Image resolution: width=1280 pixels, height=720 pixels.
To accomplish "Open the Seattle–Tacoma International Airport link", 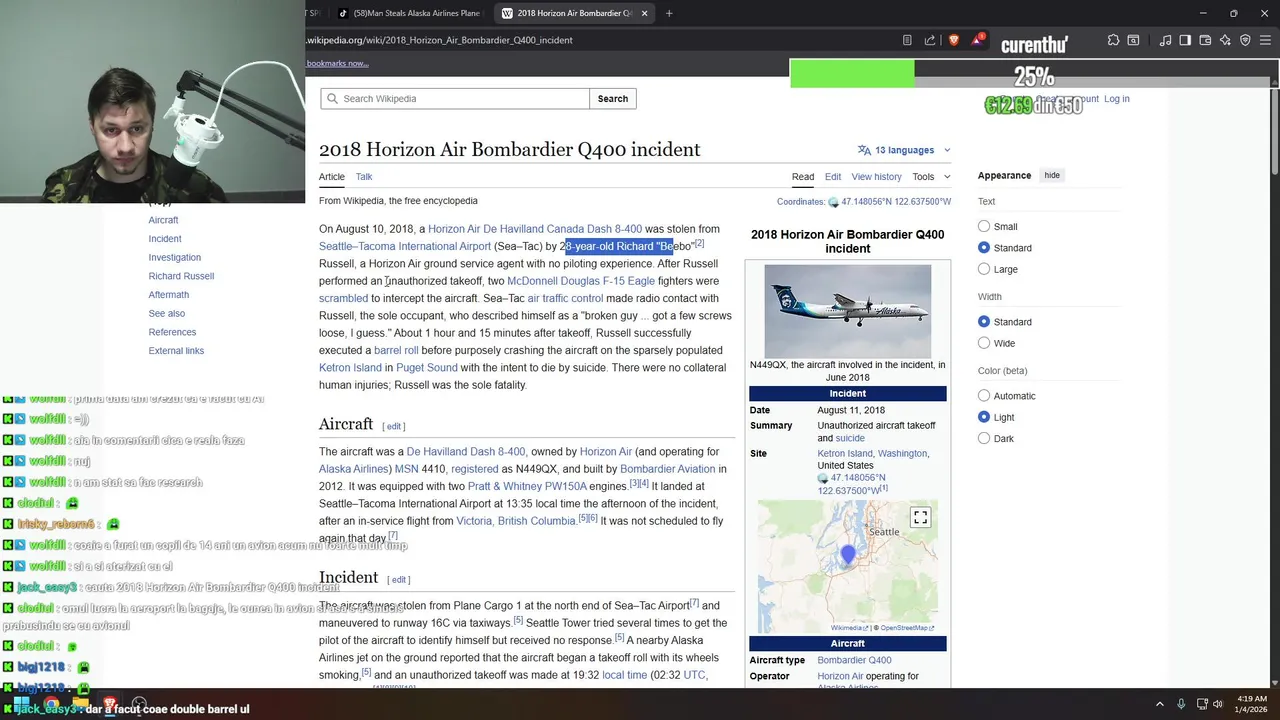I will [405, 246].
